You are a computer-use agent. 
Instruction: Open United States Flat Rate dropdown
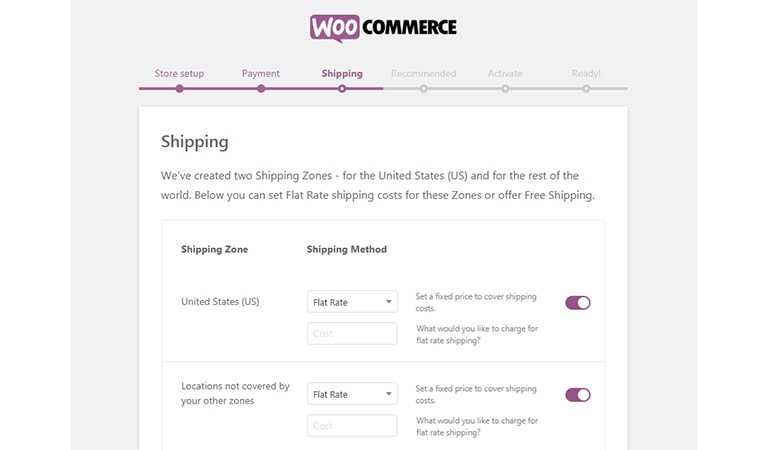click(x=352, y=302)
